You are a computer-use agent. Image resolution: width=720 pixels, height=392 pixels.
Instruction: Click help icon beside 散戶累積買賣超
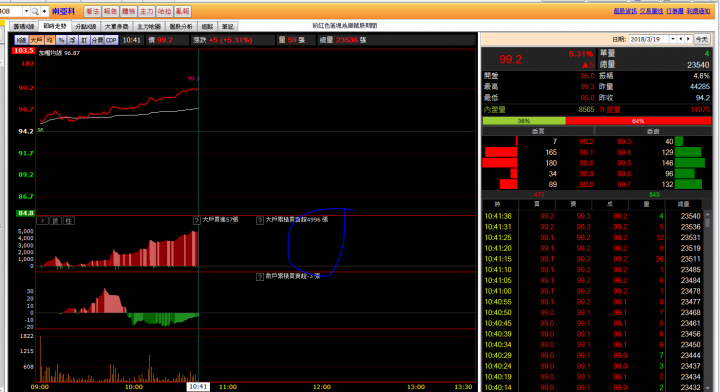260,277
